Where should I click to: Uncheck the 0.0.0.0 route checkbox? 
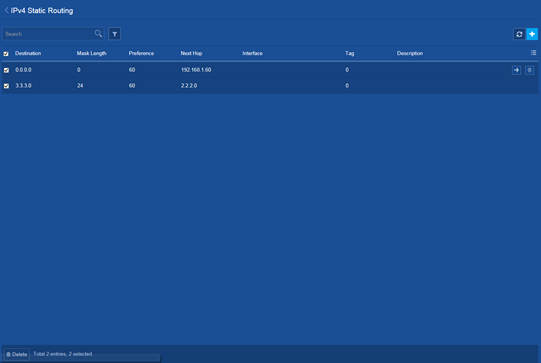6,70
